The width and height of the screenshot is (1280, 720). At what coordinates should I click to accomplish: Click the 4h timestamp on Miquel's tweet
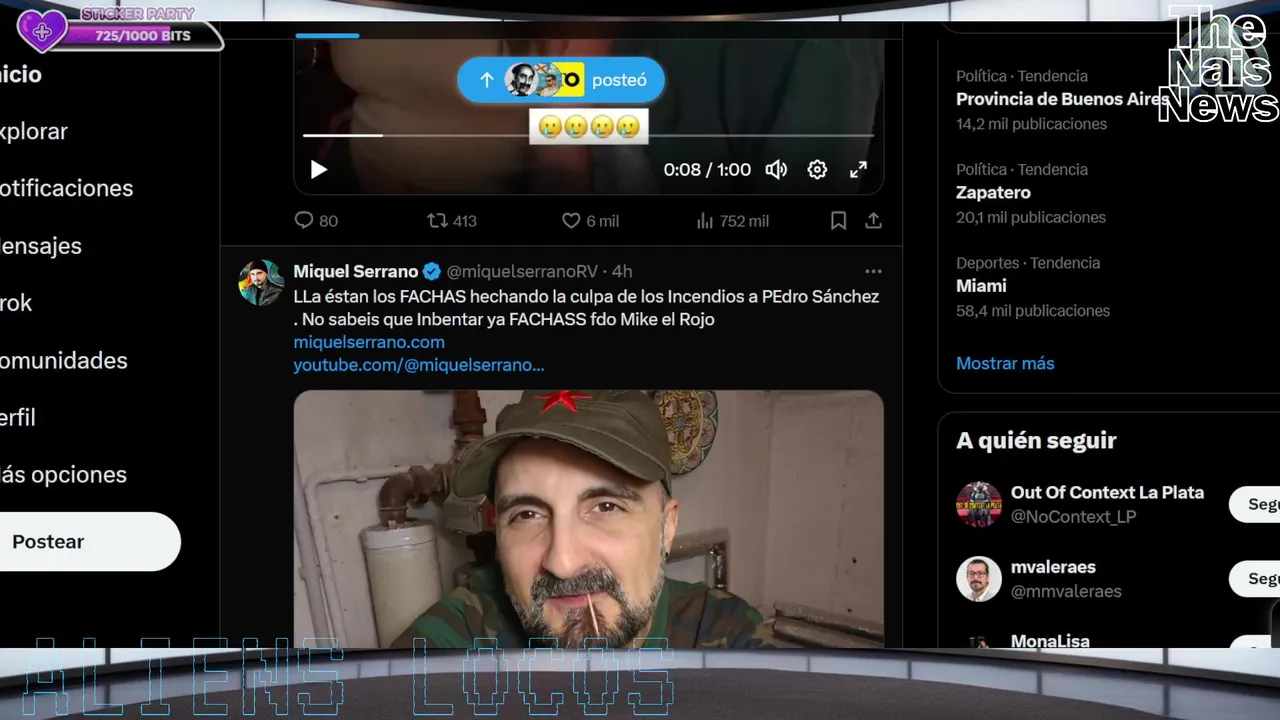[622, 271]
